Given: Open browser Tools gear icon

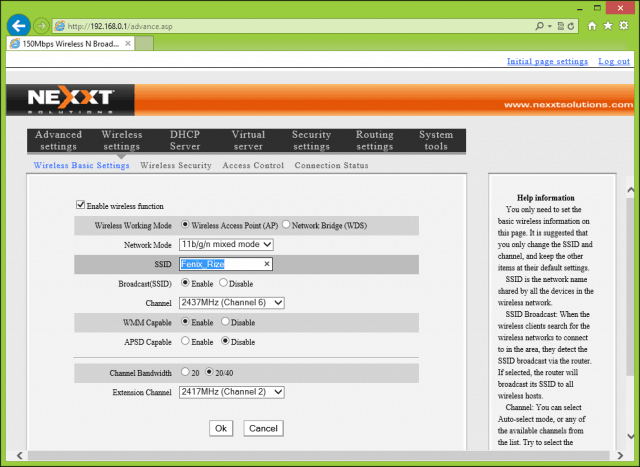Looking at the screenshot, I should (624, 26).
